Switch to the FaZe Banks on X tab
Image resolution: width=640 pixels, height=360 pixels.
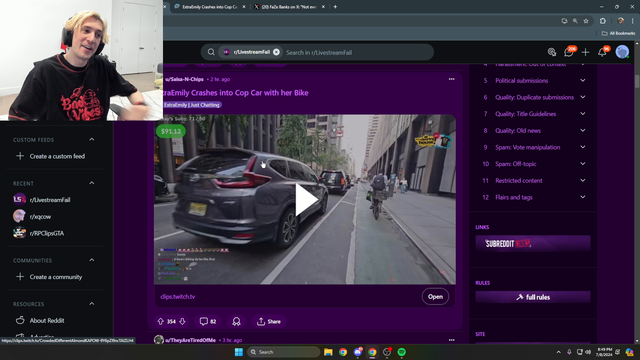[289, 7]
